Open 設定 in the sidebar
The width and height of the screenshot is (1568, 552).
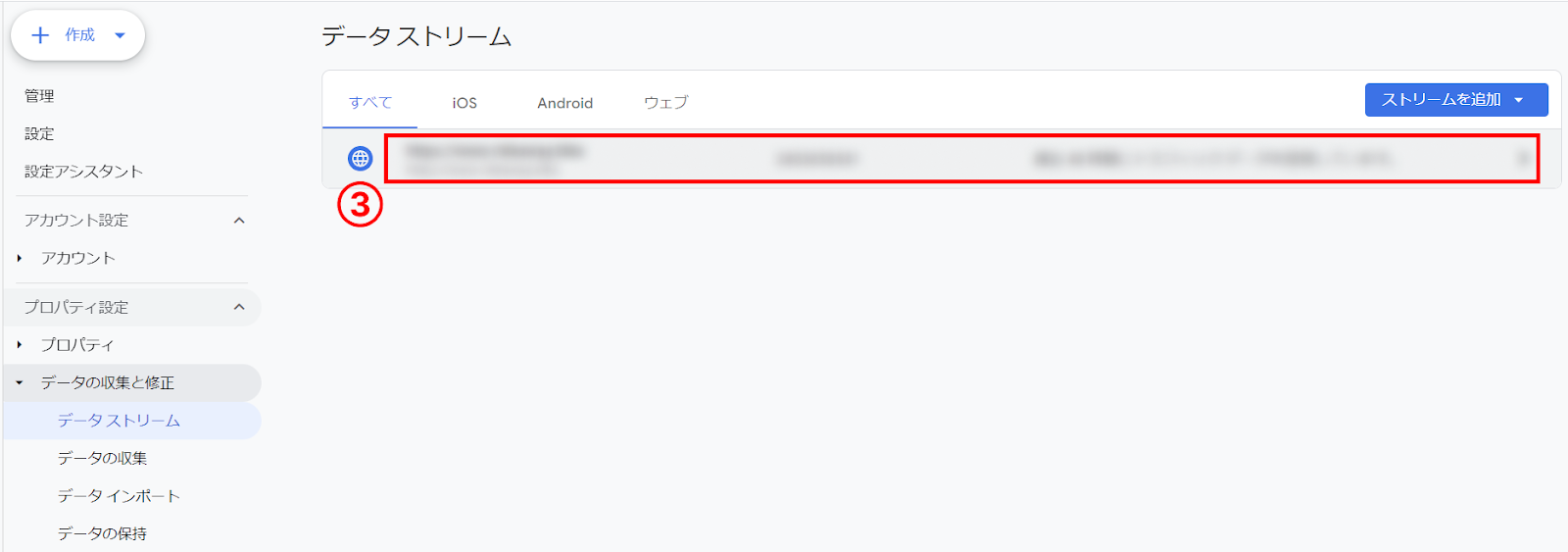[x=39, y=133]
